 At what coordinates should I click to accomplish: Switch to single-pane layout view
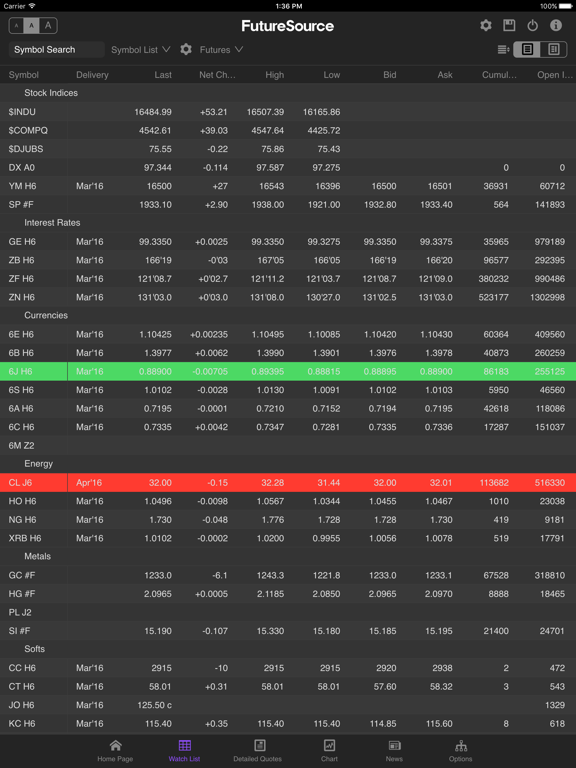pyautogui.click(x=527, y=49)
